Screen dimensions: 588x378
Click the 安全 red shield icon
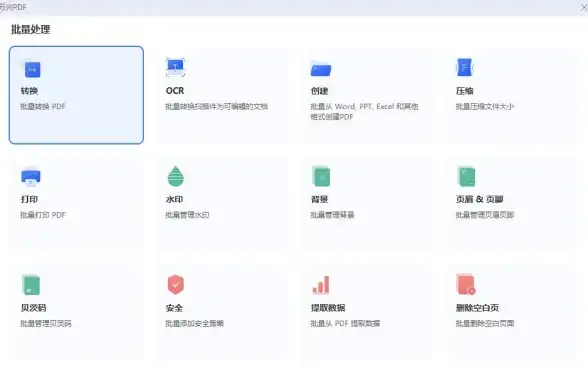click(176, 285)
